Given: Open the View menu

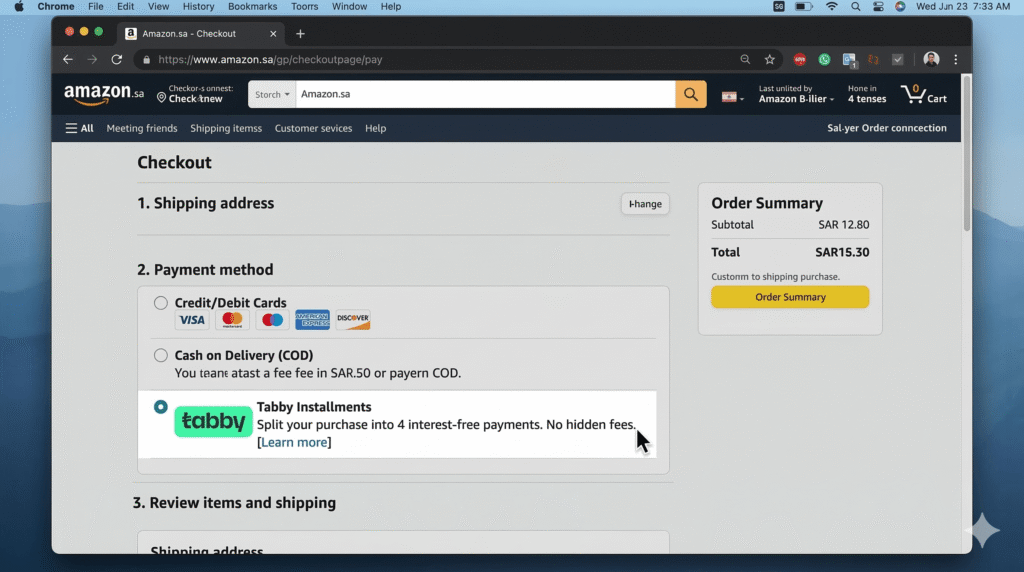Looking at the screenshot, I should point(158,7).
